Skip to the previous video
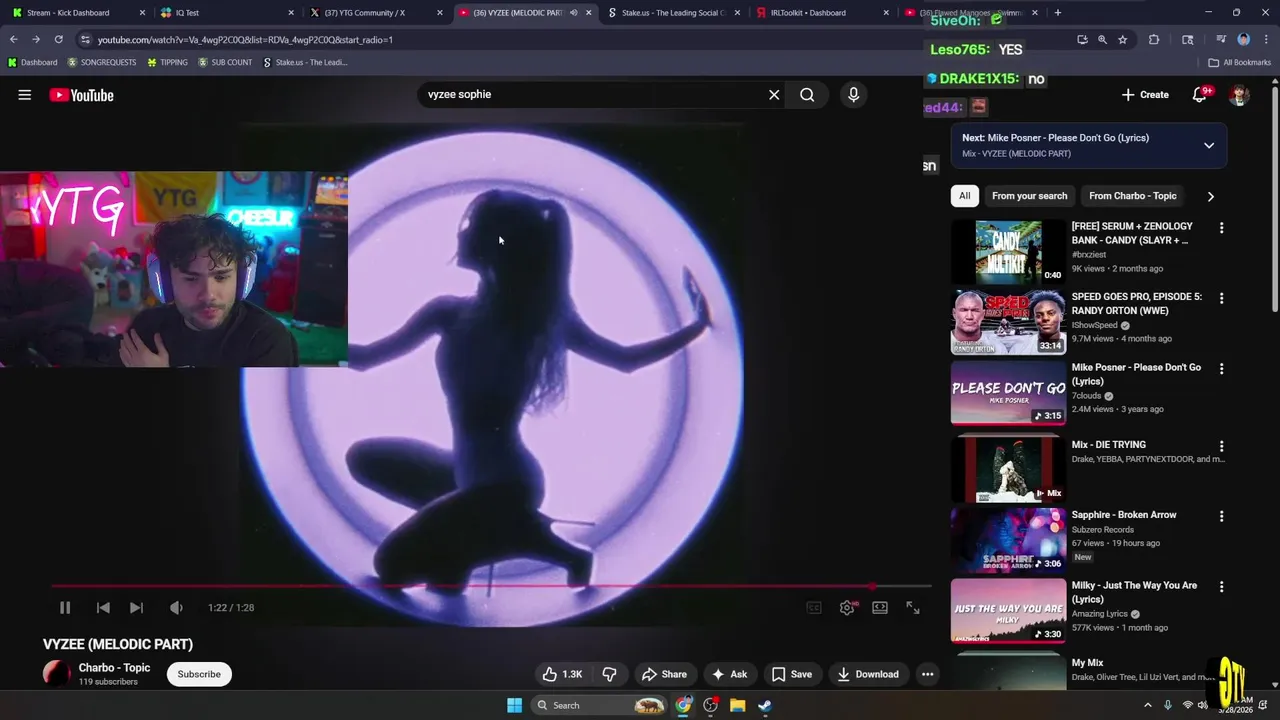Screen dimensions: 1280x720 pyautogui.click(x=103, y=608)
